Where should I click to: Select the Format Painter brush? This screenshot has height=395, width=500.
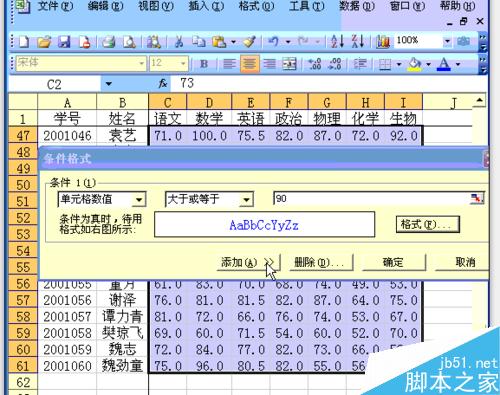249,42
